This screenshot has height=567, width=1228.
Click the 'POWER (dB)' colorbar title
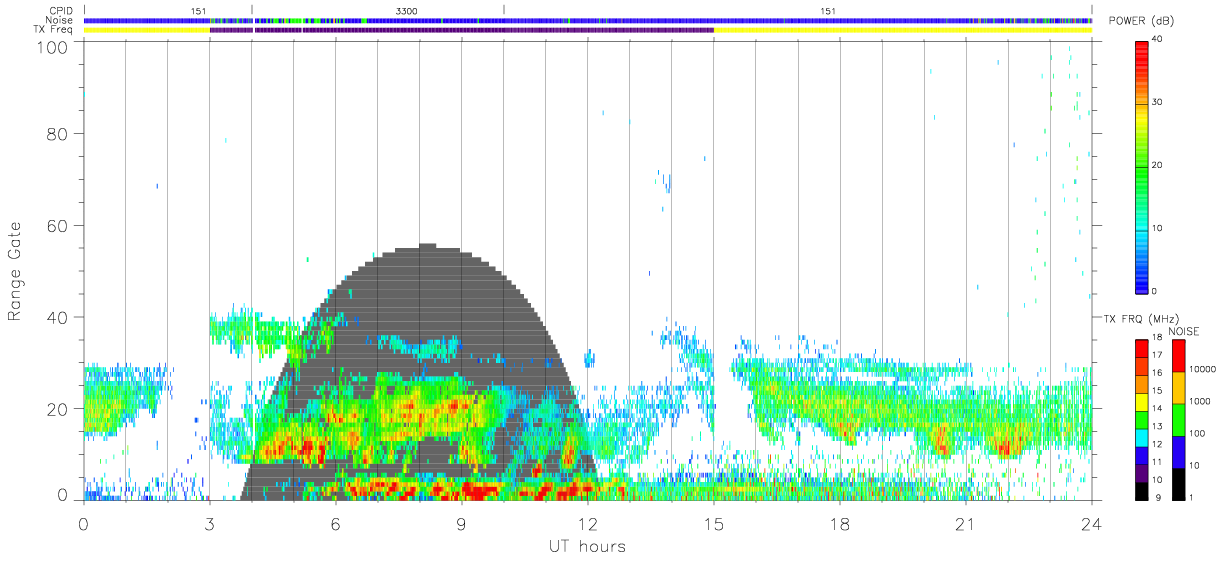point(1141,21)
